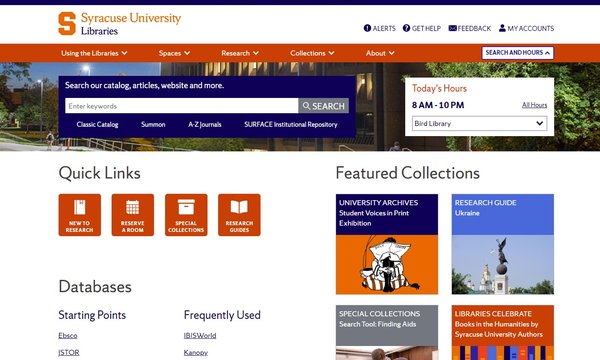Expand the Using the Libraries menu
The image size is (600, 360).
point(94,53)
